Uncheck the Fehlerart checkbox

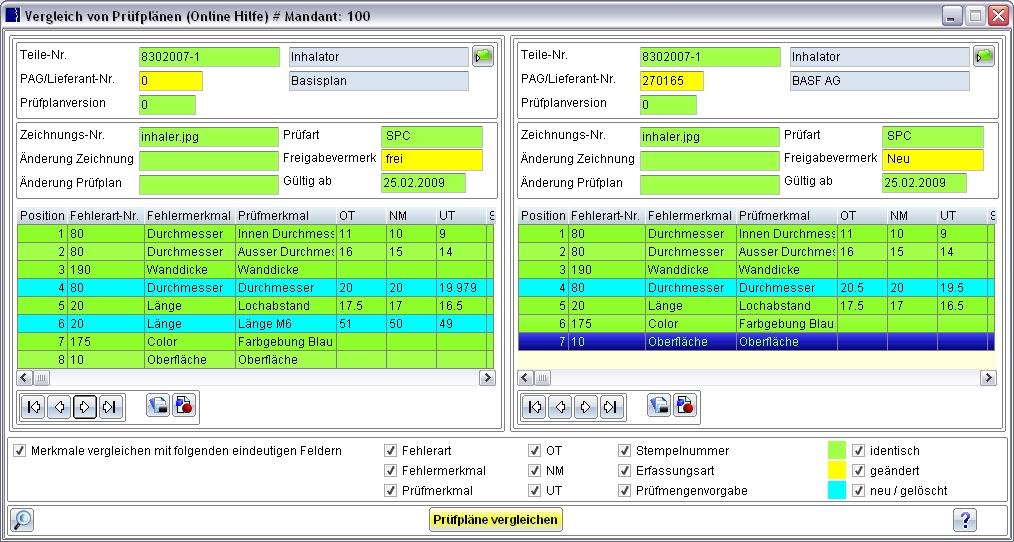pyautogui.click(x=391, y=451)
